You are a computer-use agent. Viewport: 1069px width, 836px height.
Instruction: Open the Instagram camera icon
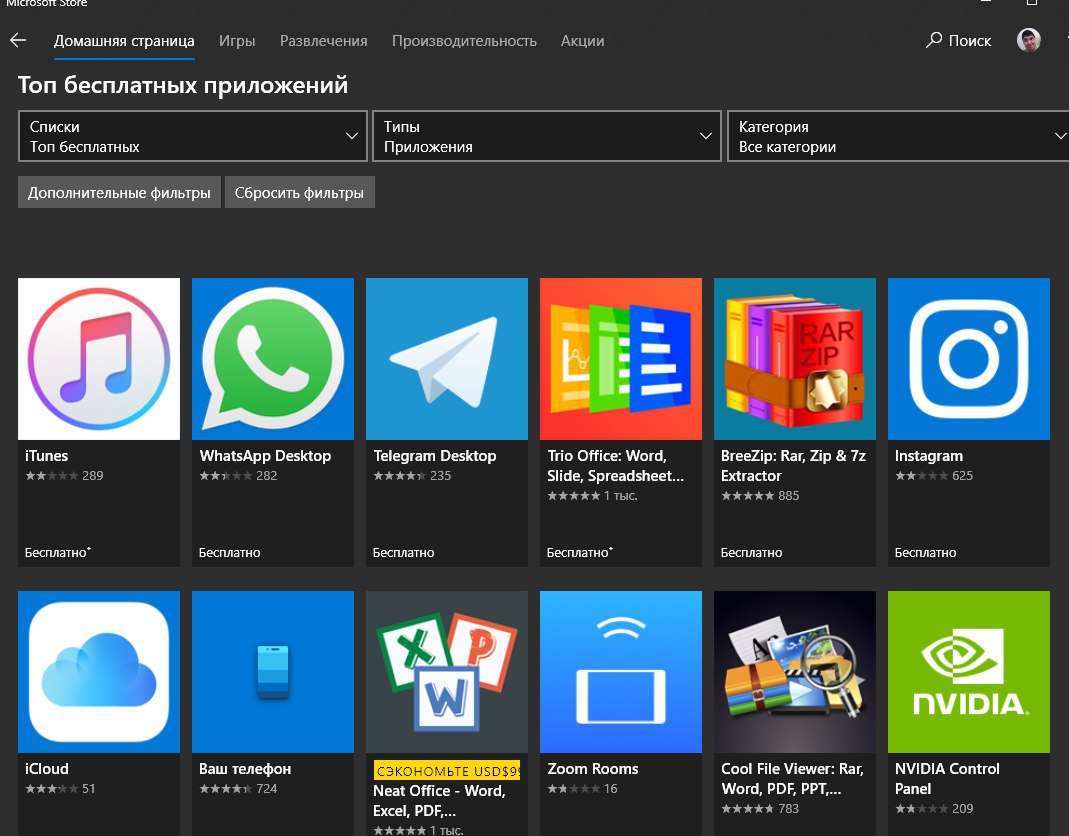click(x=968, y=359)
